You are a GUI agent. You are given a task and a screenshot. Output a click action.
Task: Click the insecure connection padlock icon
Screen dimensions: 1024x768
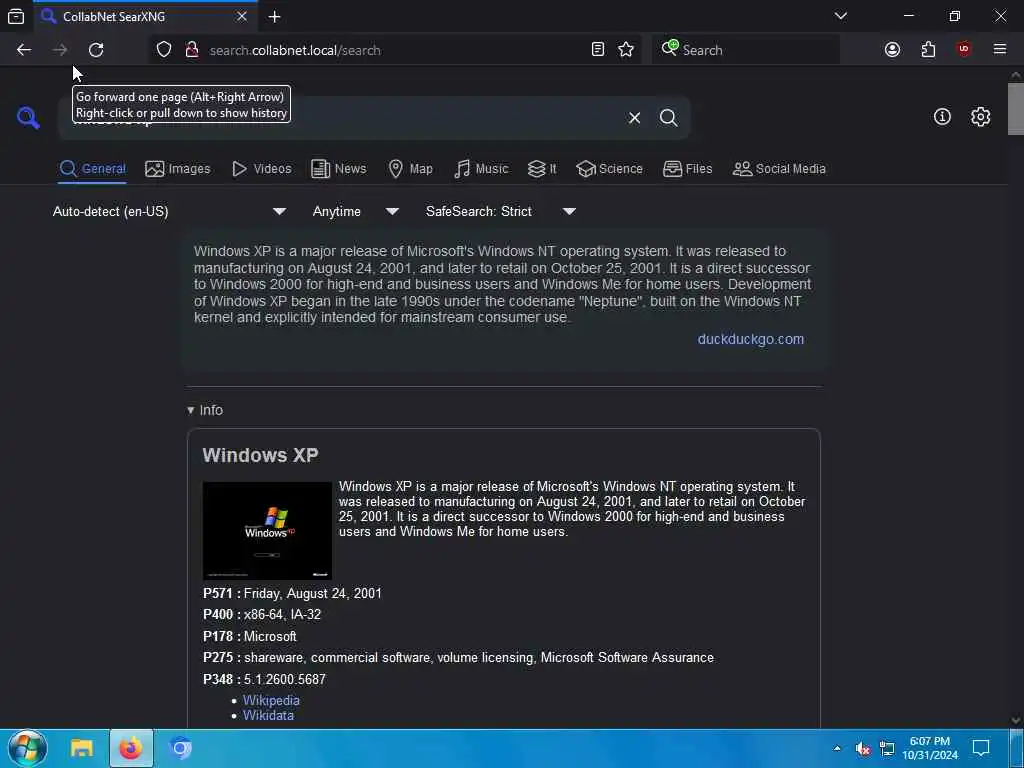pyautogui.click(x=192, y=50)
